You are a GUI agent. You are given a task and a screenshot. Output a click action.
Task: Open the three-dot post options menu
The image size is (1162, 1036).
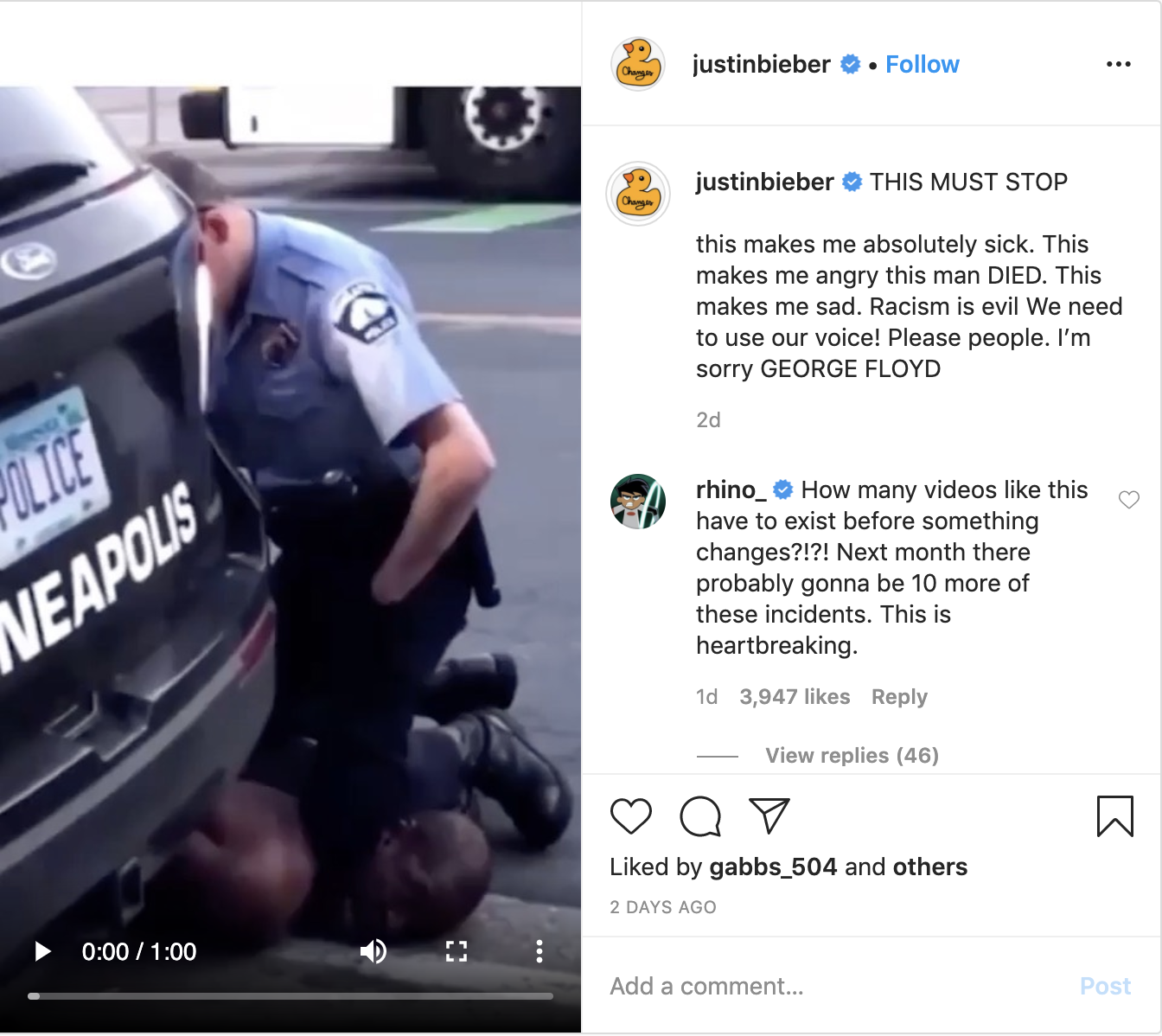click(1119, 64)
